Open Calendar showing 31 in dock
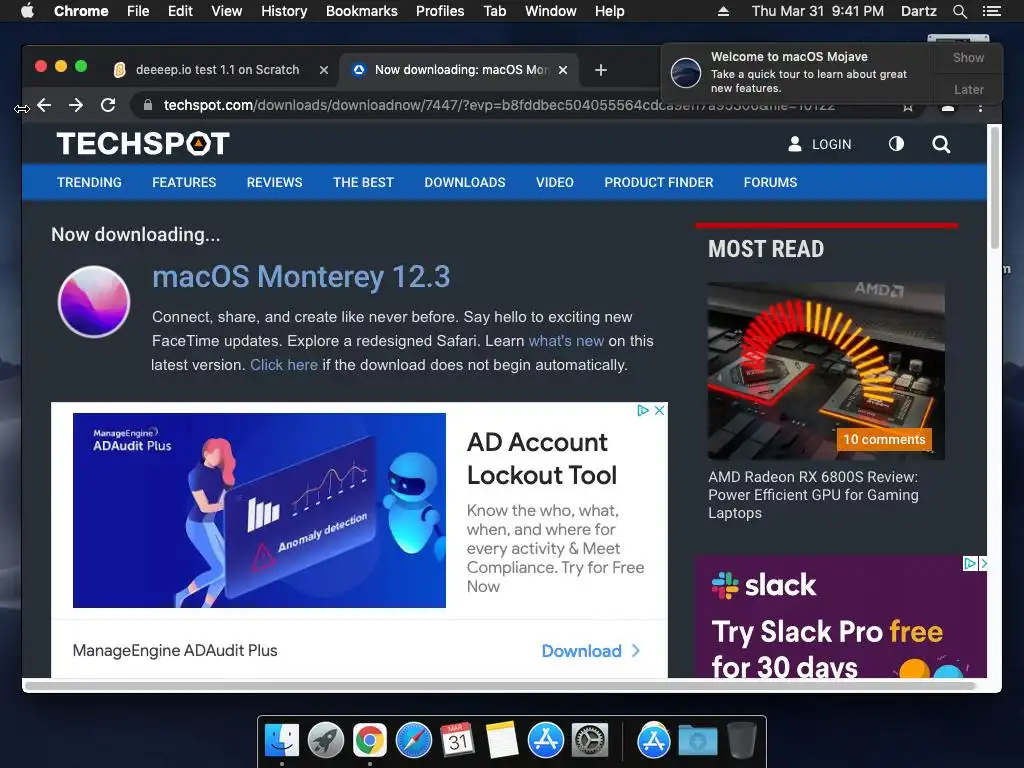The width and height of the screenshot is (1024, 768). coord(458,741)
